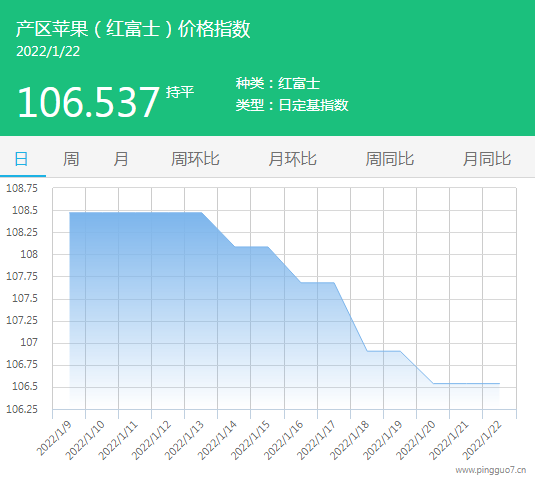Click the www.pingguo7.cn watermark link

pyautogui.click(x=491, y=470)
